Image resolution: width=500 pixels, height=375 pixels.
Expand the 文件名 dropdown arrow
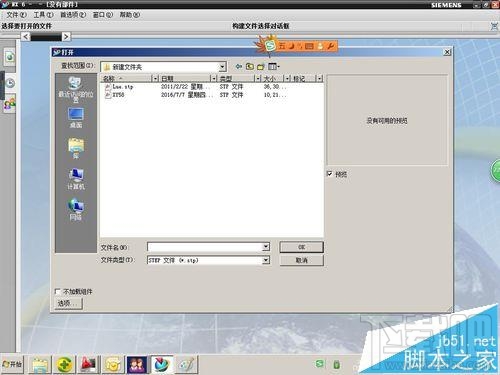pos(266,247)
